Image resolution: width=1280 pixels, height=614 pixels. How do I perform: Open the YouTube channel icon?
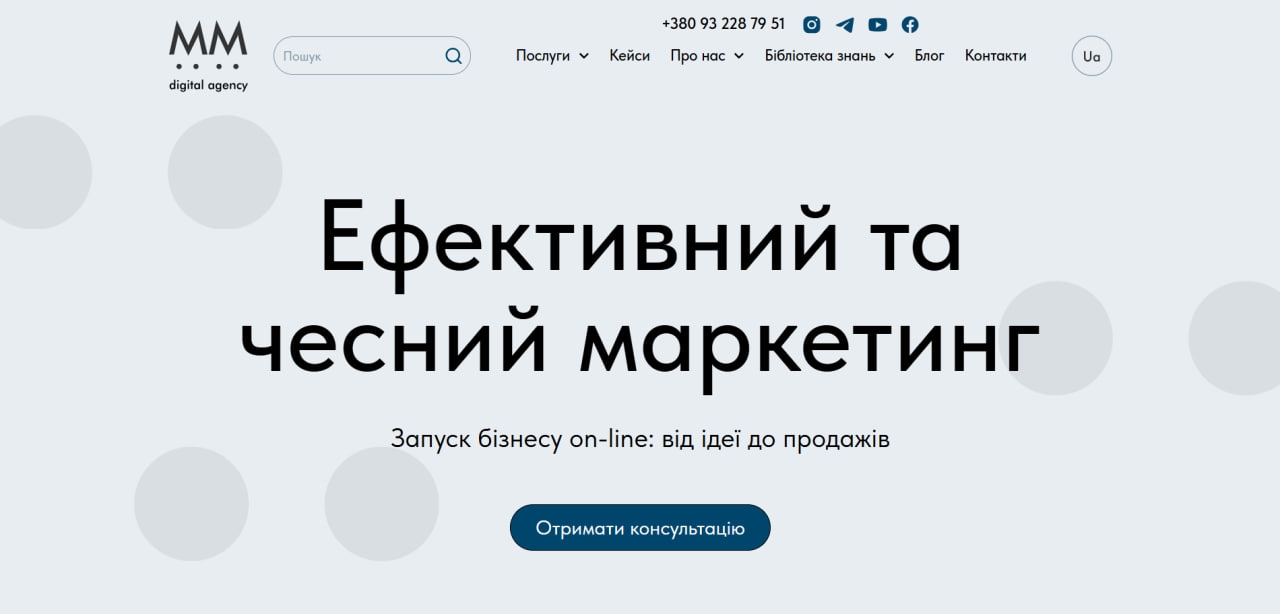point(877,25)
